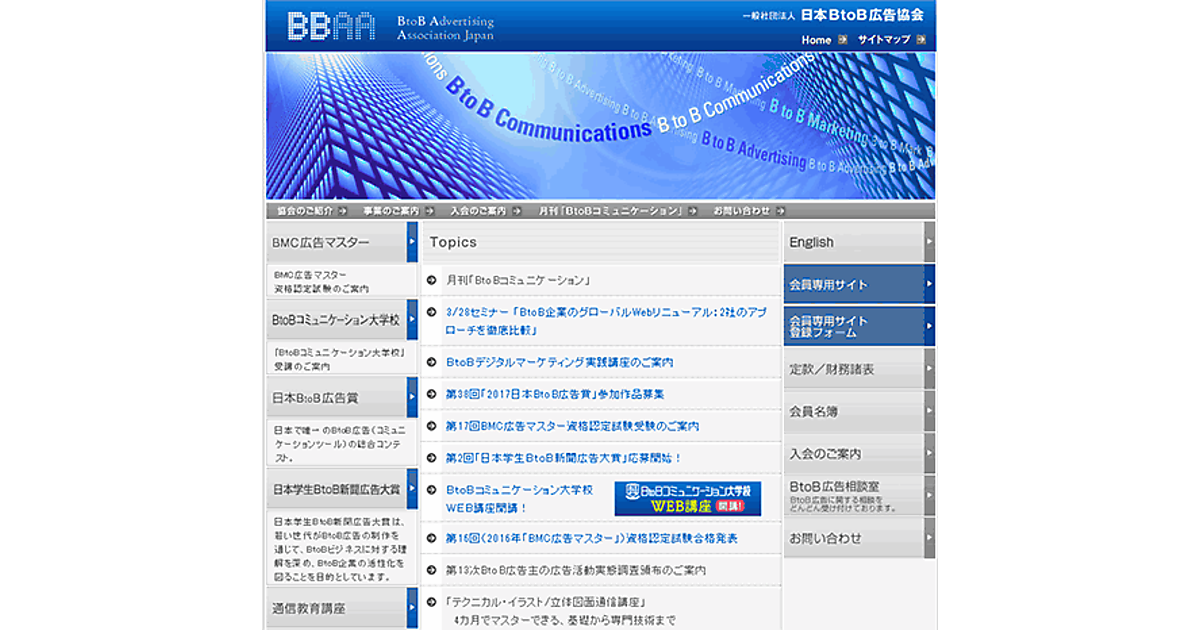This screenshot has width=1200, height=630.
Task: Open the 会員専用サイト button
Action: (x=860, y=284)
